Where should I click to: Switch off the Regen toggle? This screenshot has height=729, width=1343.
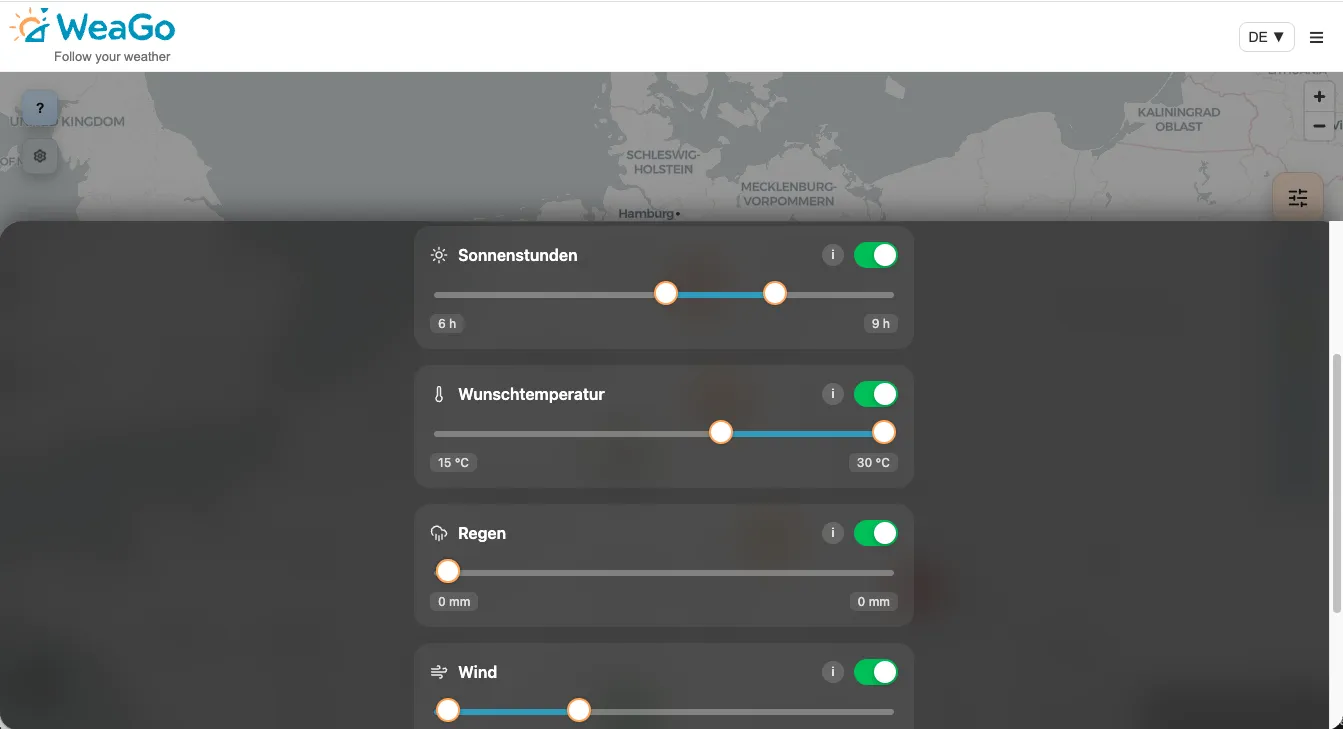pos(875,533)
